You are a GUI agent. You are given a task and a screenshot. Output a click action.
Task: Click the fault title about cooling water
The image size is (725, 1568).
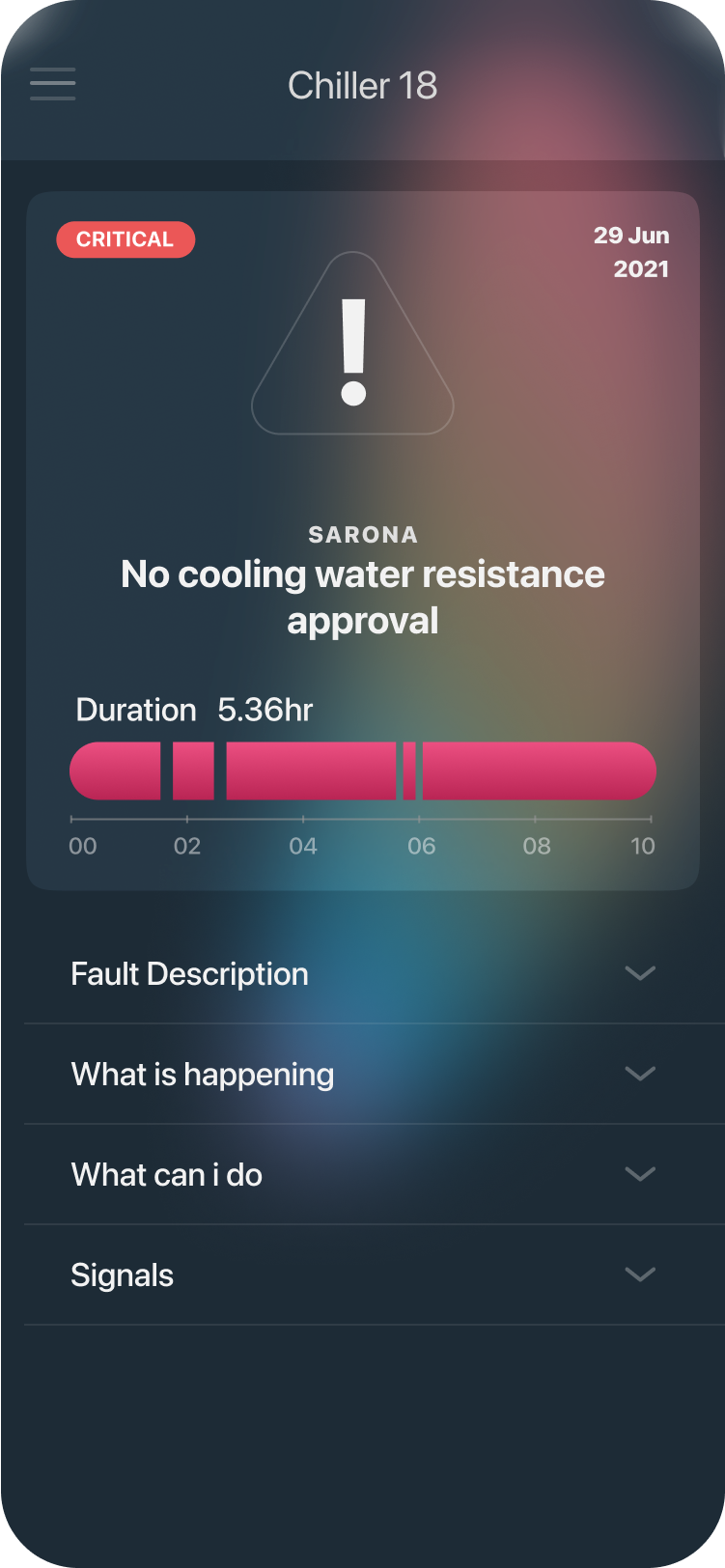pyautogui.click(x=363, y=597)
